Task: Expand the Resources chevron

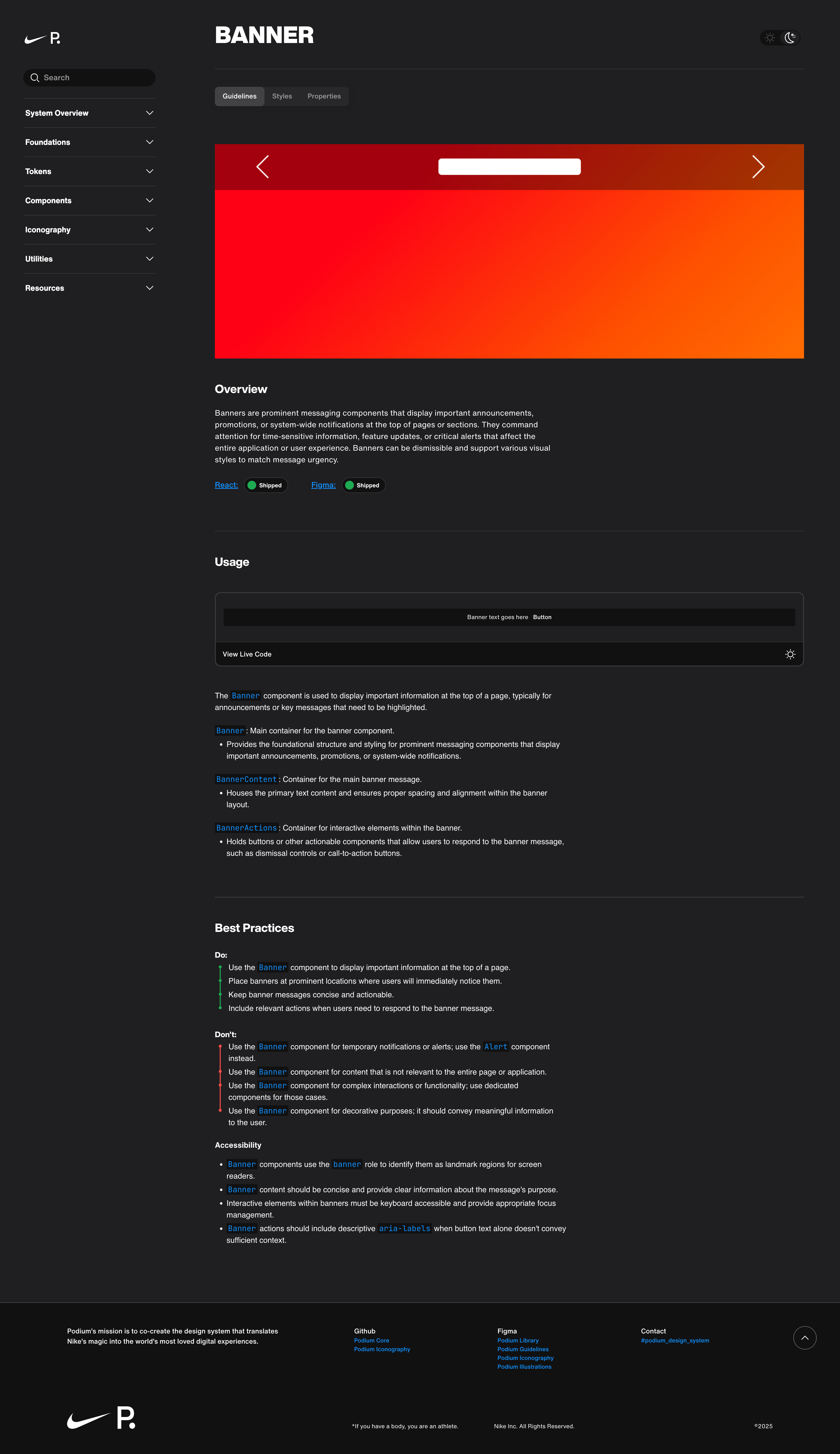Action: (149, 288)
